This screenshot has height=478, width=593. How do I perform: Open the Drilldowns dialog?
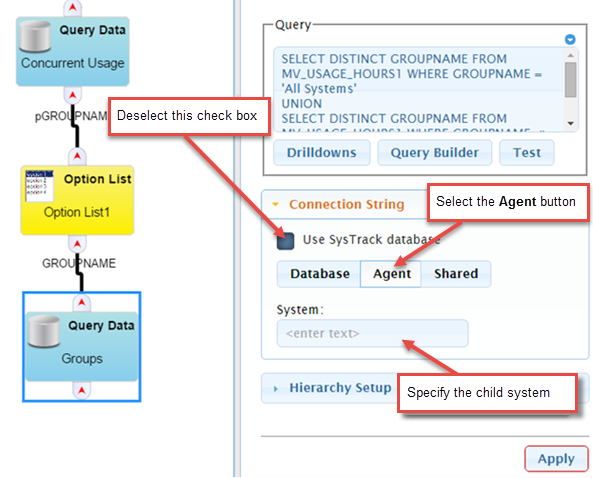(321, 153)
